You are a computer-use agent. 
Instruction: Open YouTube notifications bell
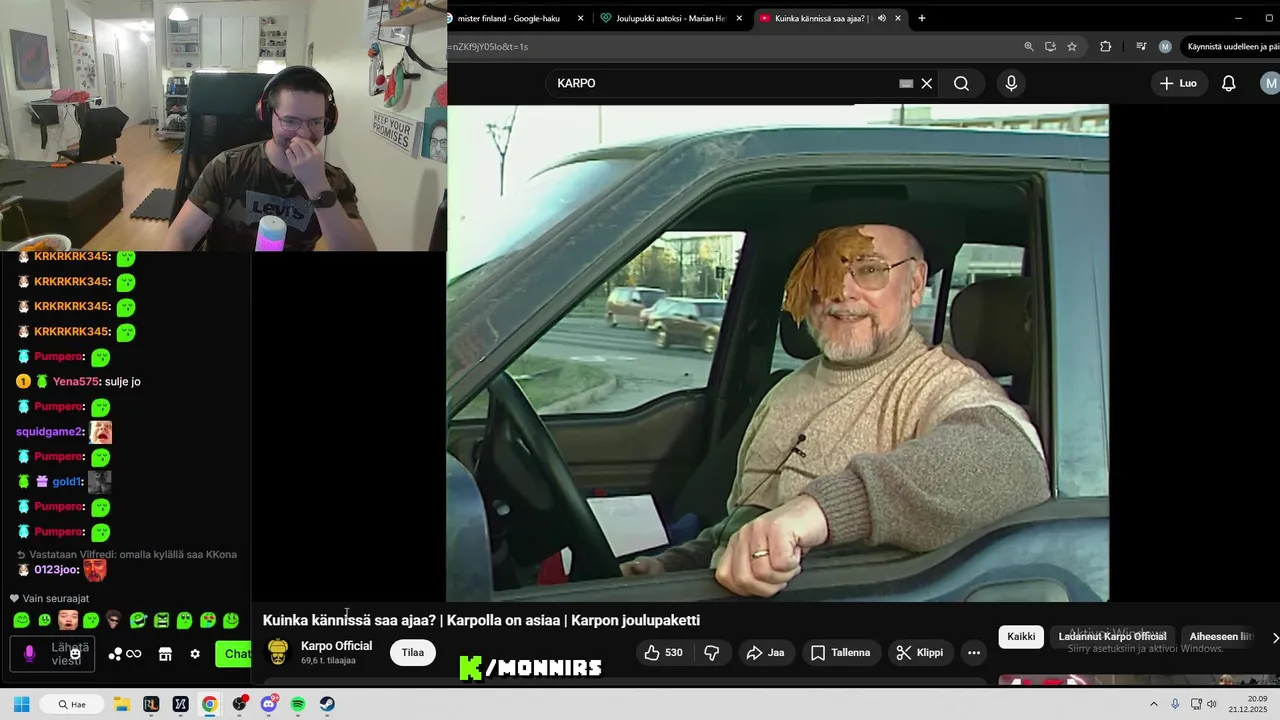pyautogui.click(x=1229, y=83)
